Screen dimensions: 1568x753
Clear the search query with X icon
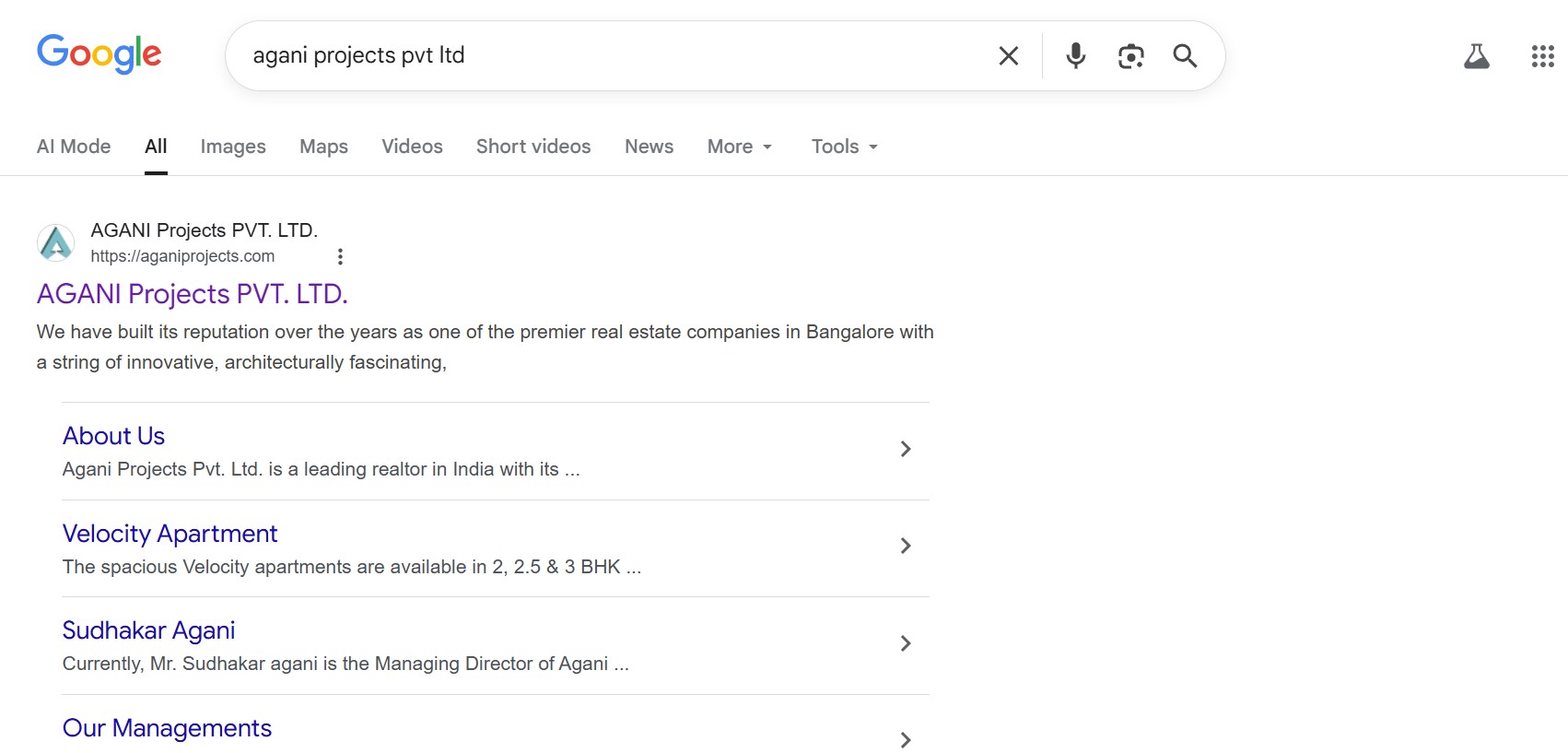[x=1008, y=56]
